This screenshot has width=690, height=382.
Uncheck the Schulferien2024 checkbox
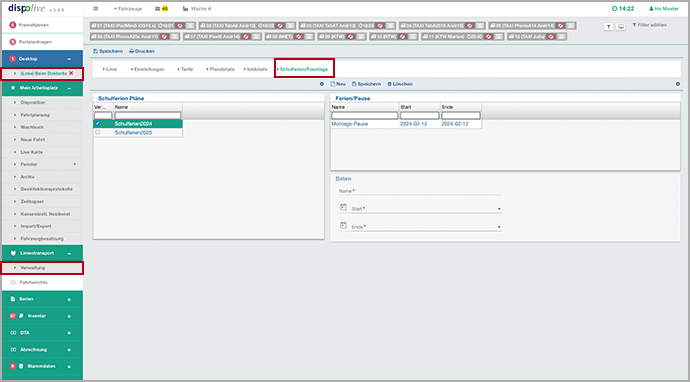pyautogui.click(x=98, y=124)
